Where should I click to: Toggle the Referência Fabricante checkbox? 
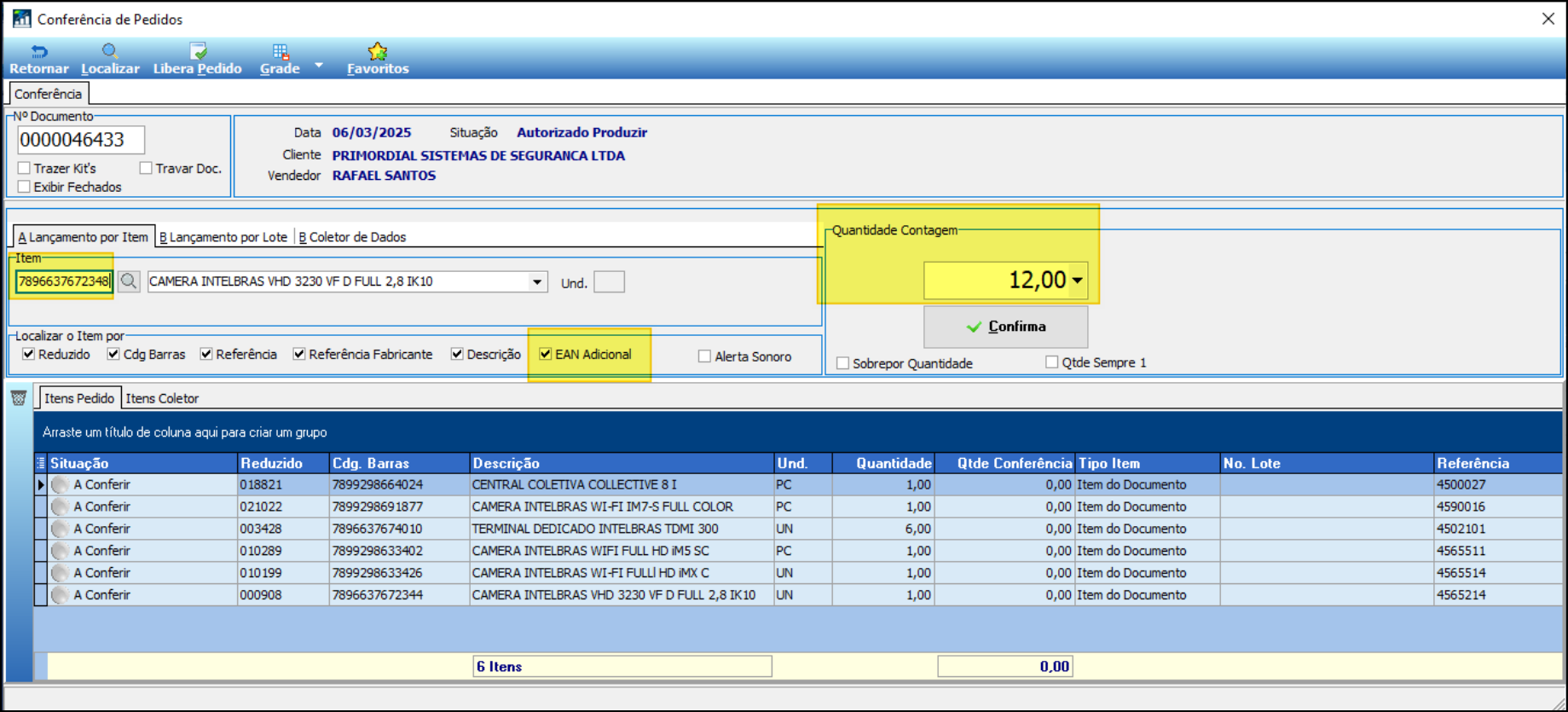(x=298, y=354)
